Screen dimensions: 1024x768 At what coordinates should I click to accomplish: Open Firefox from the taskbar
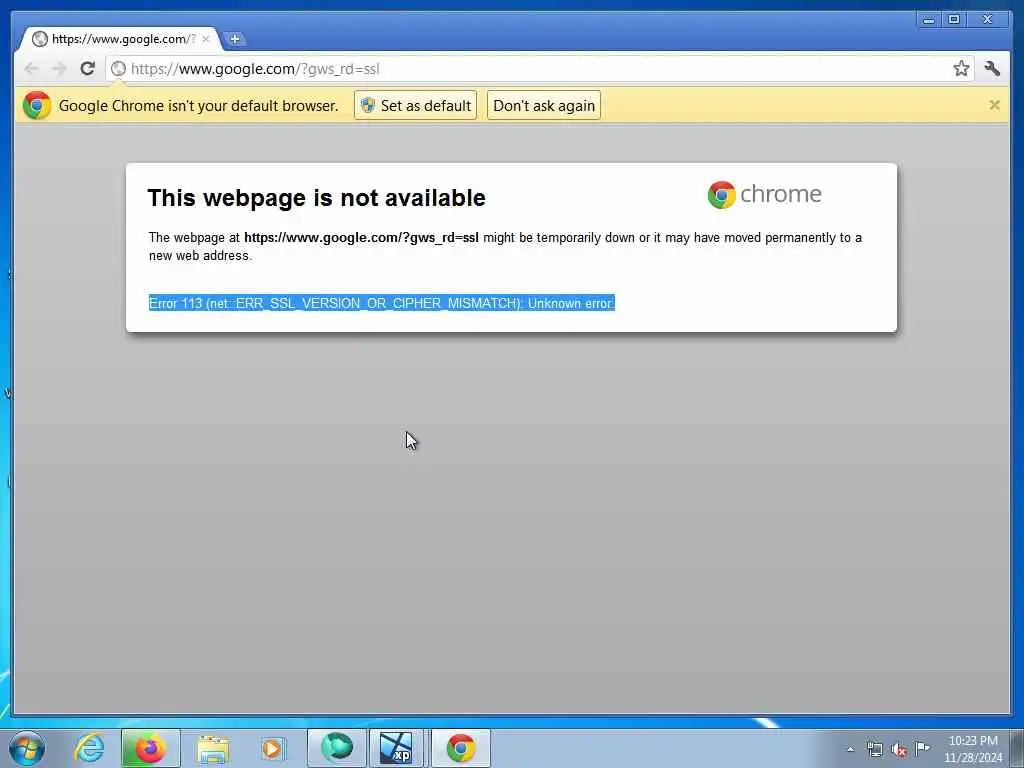click(150, 748)
